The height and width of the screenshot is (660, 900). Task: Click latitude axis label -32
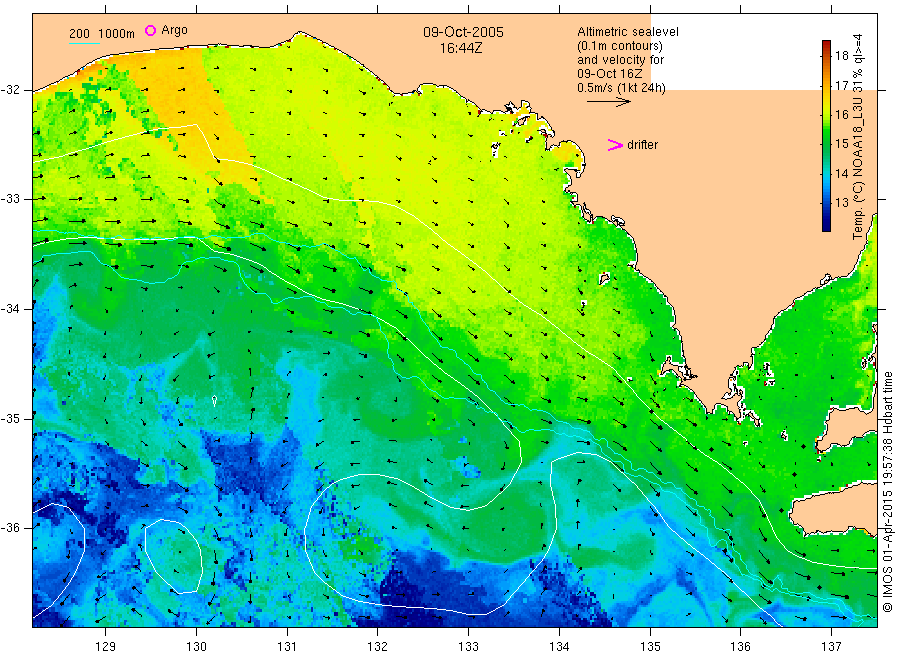(13, 90)
